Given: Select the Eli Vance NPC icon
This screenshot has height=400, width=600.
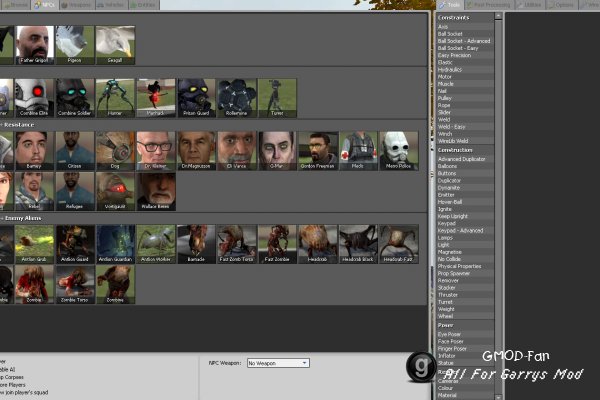Looking at the screenshot, I should [x=237, y=151].
